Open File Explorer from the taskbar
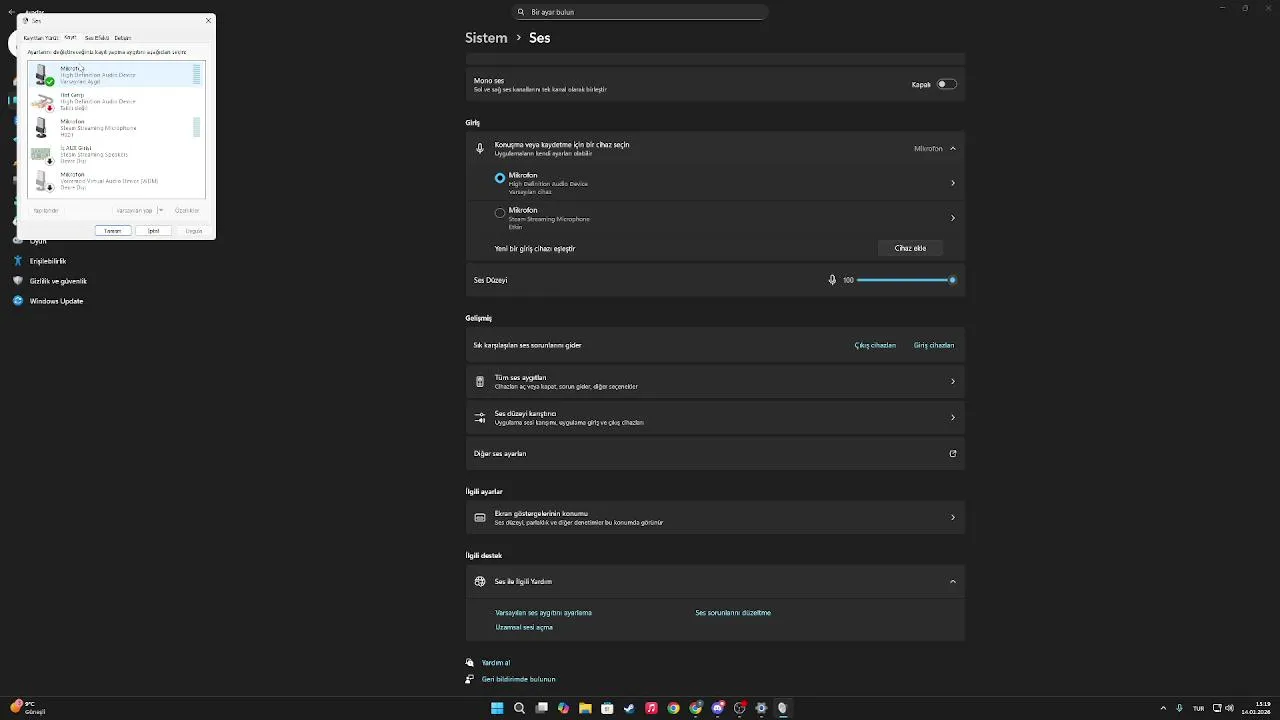The image size is (1280, 720). pyautogui.click(x=585, y=708)
